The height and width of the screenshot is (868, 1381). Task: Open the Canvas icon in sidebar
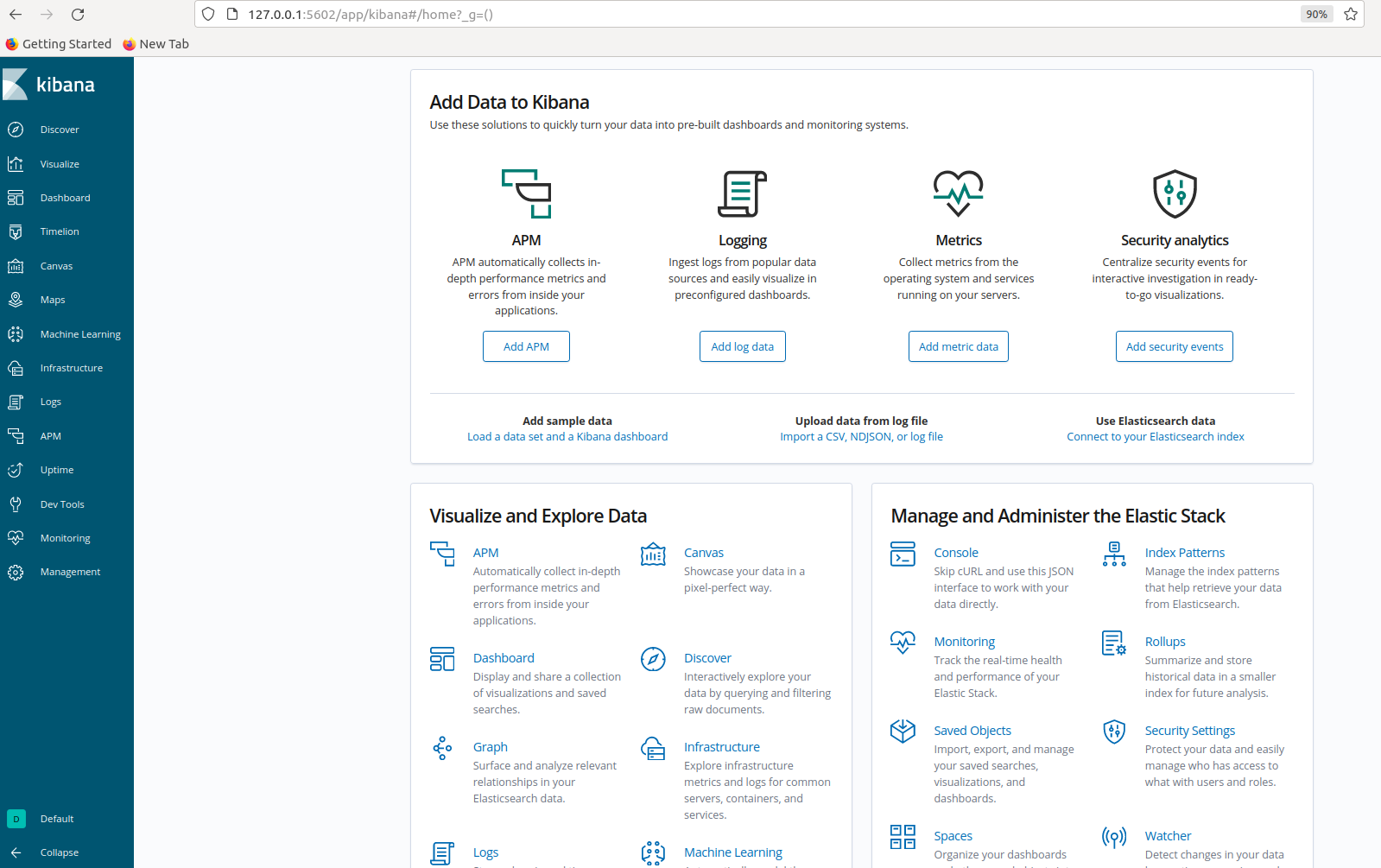pyautogui.click(x=16, y=266)
